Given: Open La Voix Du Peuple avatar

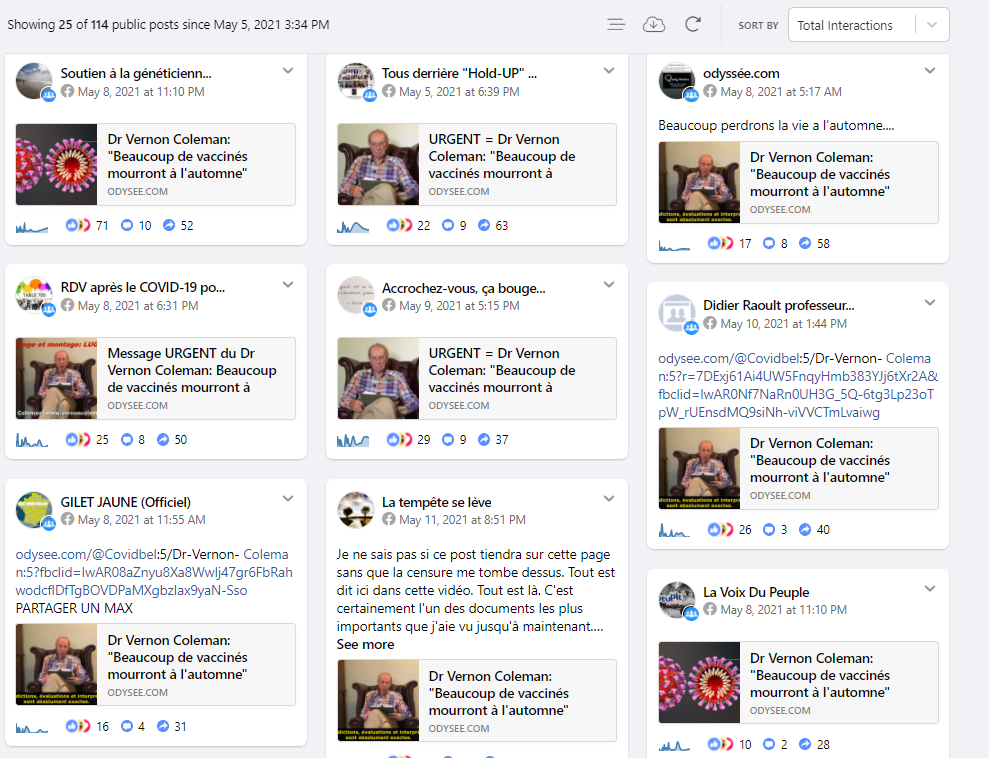Looking at the screenshot, I should tap(677, 600).
